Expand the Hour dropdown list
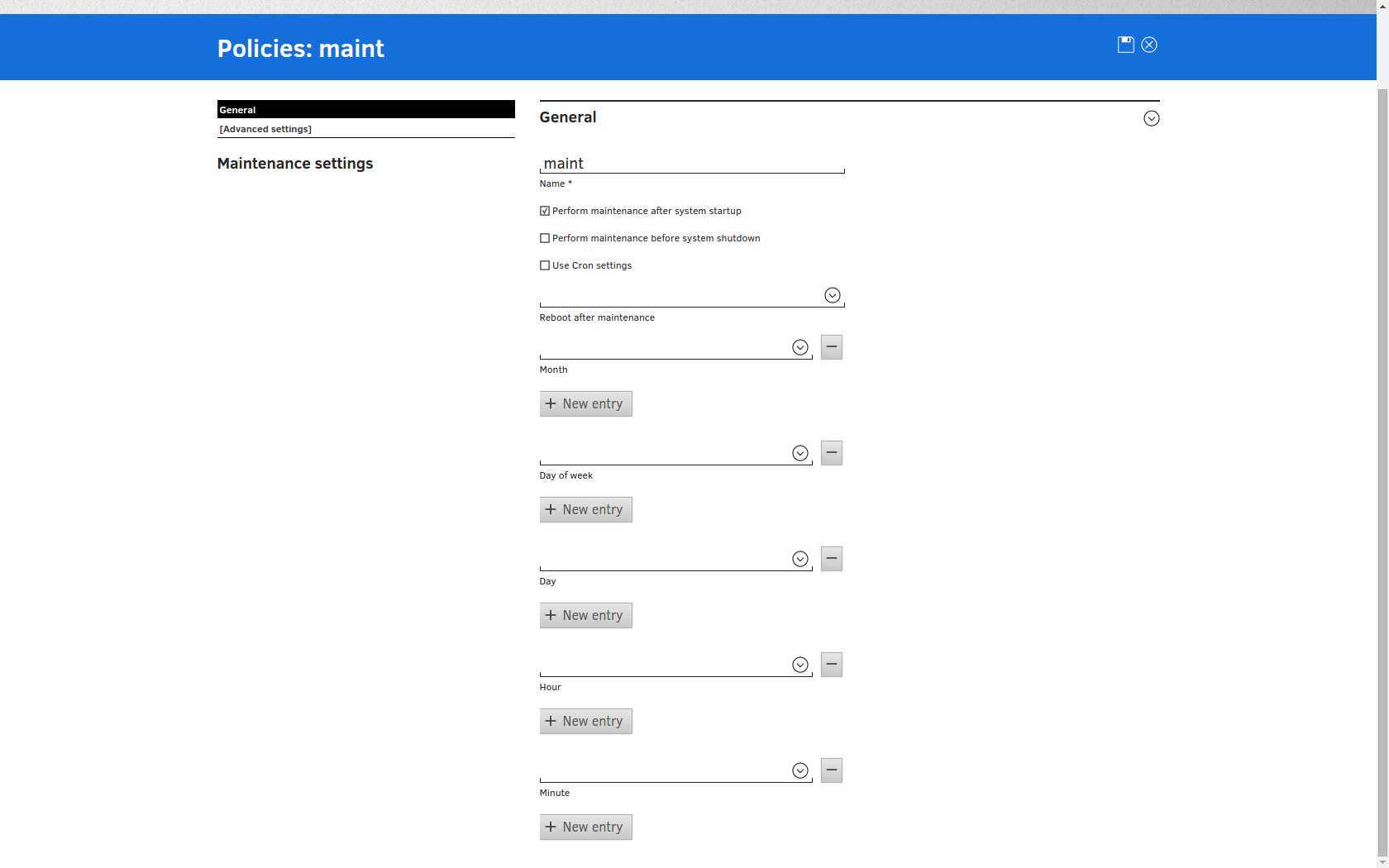Screen dimensions: 1389x868 pyautogui.click(x=800, y=665)
